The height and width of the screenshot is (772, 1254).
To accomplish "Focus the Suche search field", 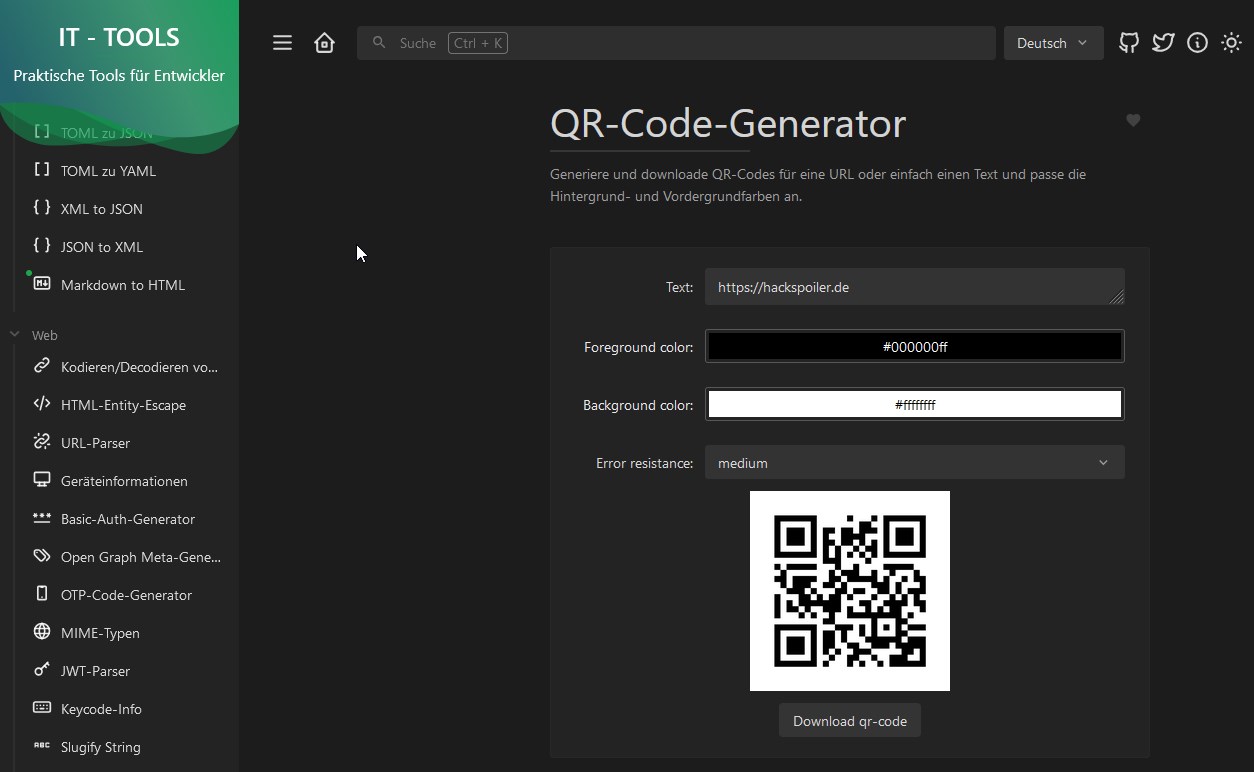I will (x=676, y=43).
